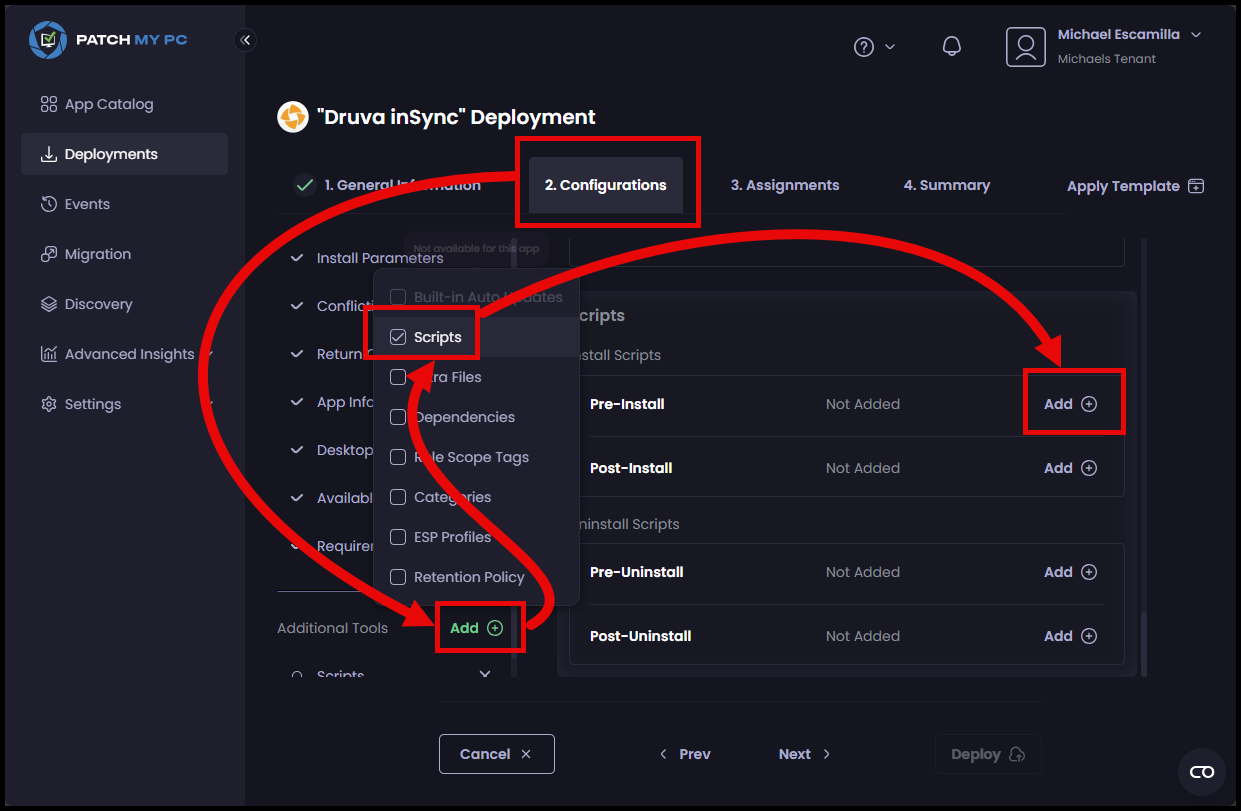Click the Advanced Insights chart icon
This screenshot has width=1241, height=811.
48,354
